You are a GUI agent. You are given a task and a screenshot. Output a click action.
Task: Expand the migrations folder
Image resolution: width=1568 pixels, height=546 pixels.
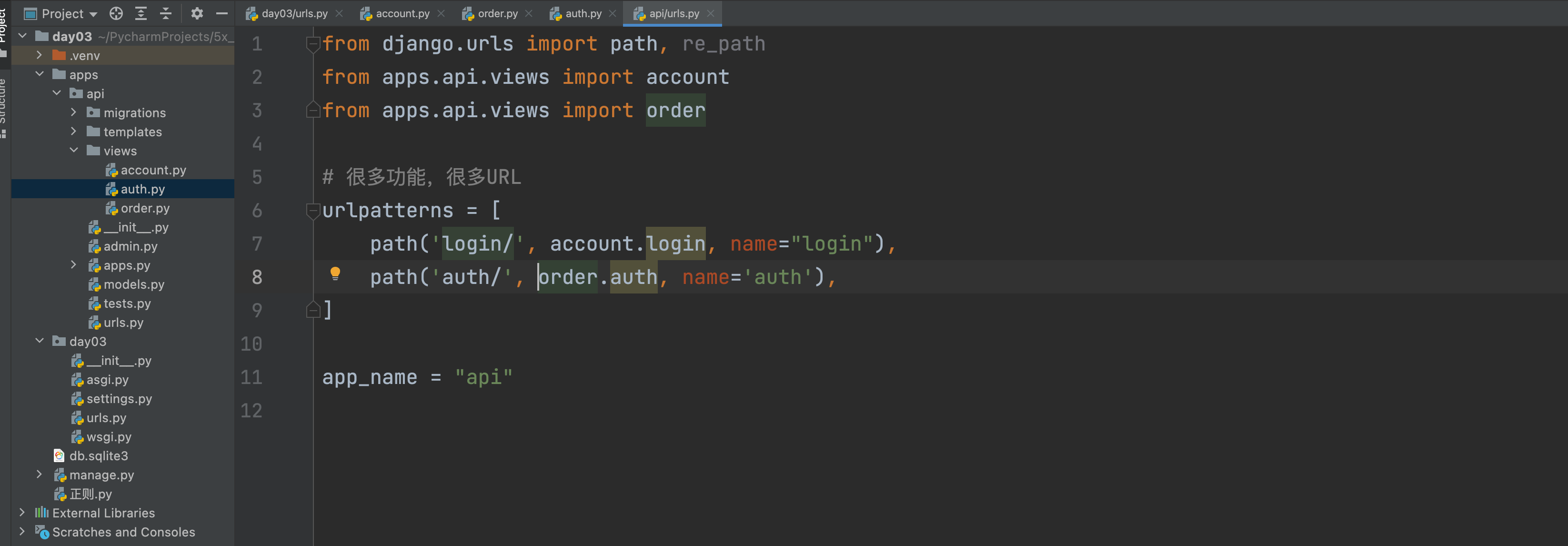coord(74,112)
